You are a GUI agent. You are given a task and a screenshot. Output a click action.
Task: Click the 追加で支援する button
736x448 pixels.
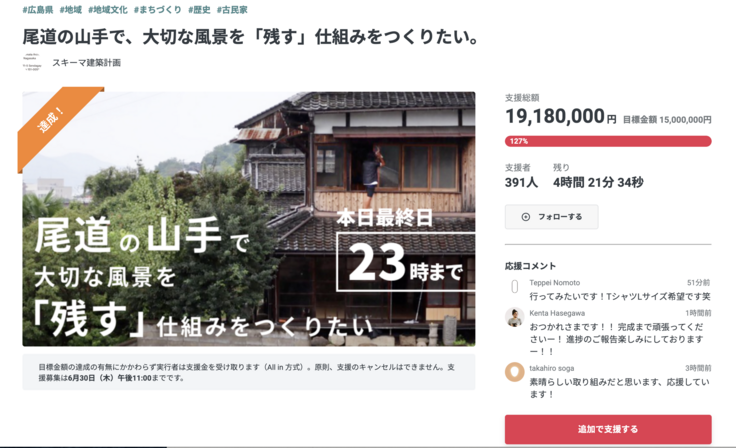point(608,429)
